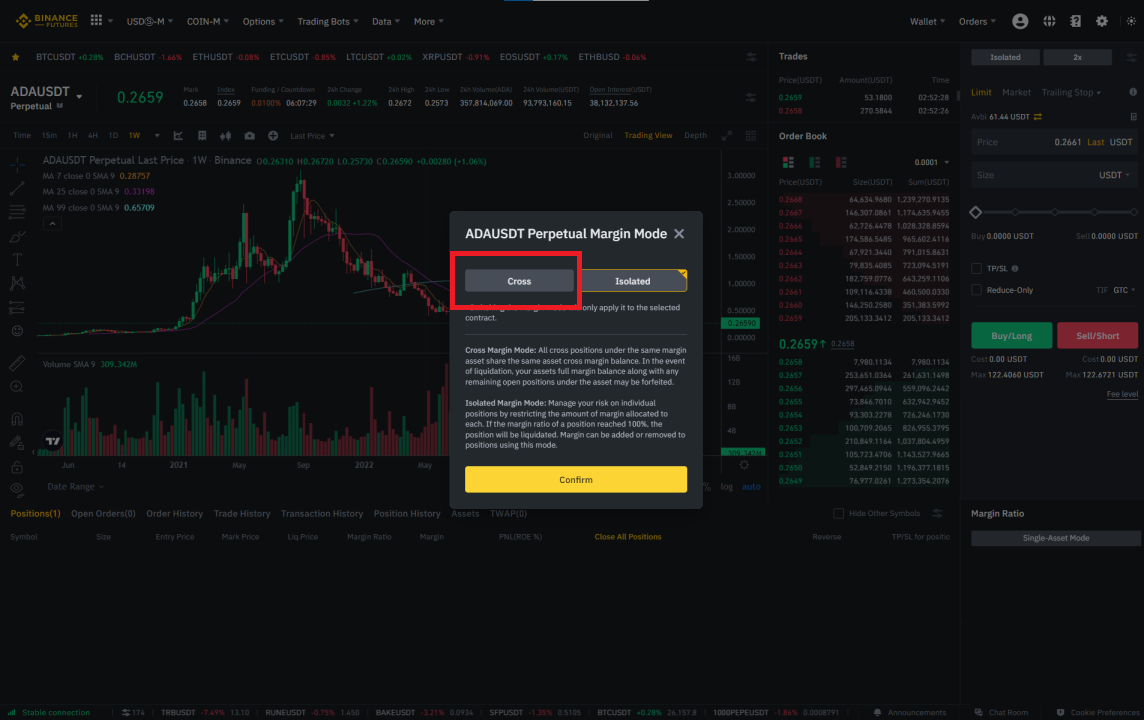
Task: Click the candlestick chart type icon
Action: click(225, 136)
